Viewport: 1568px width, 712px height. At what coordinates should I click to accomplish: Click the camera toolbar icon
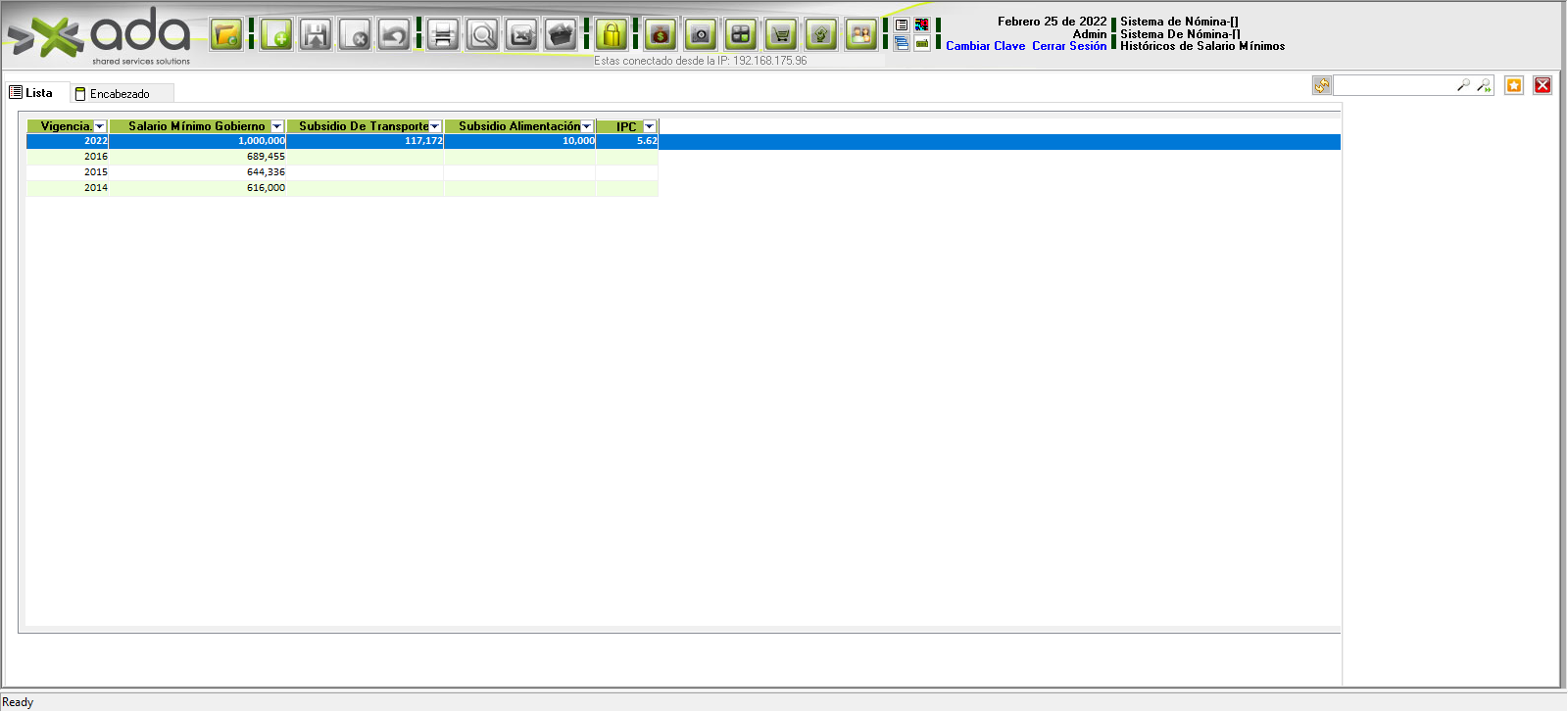tap(701, 35)
